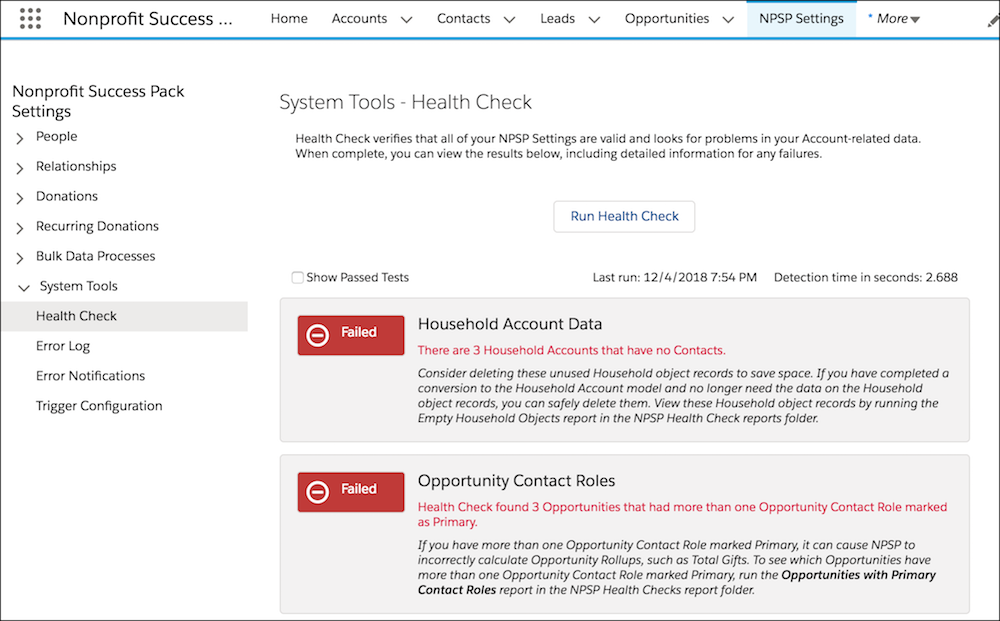
Task: Select the NPSP Settings tab
Action: coord(801,18)
